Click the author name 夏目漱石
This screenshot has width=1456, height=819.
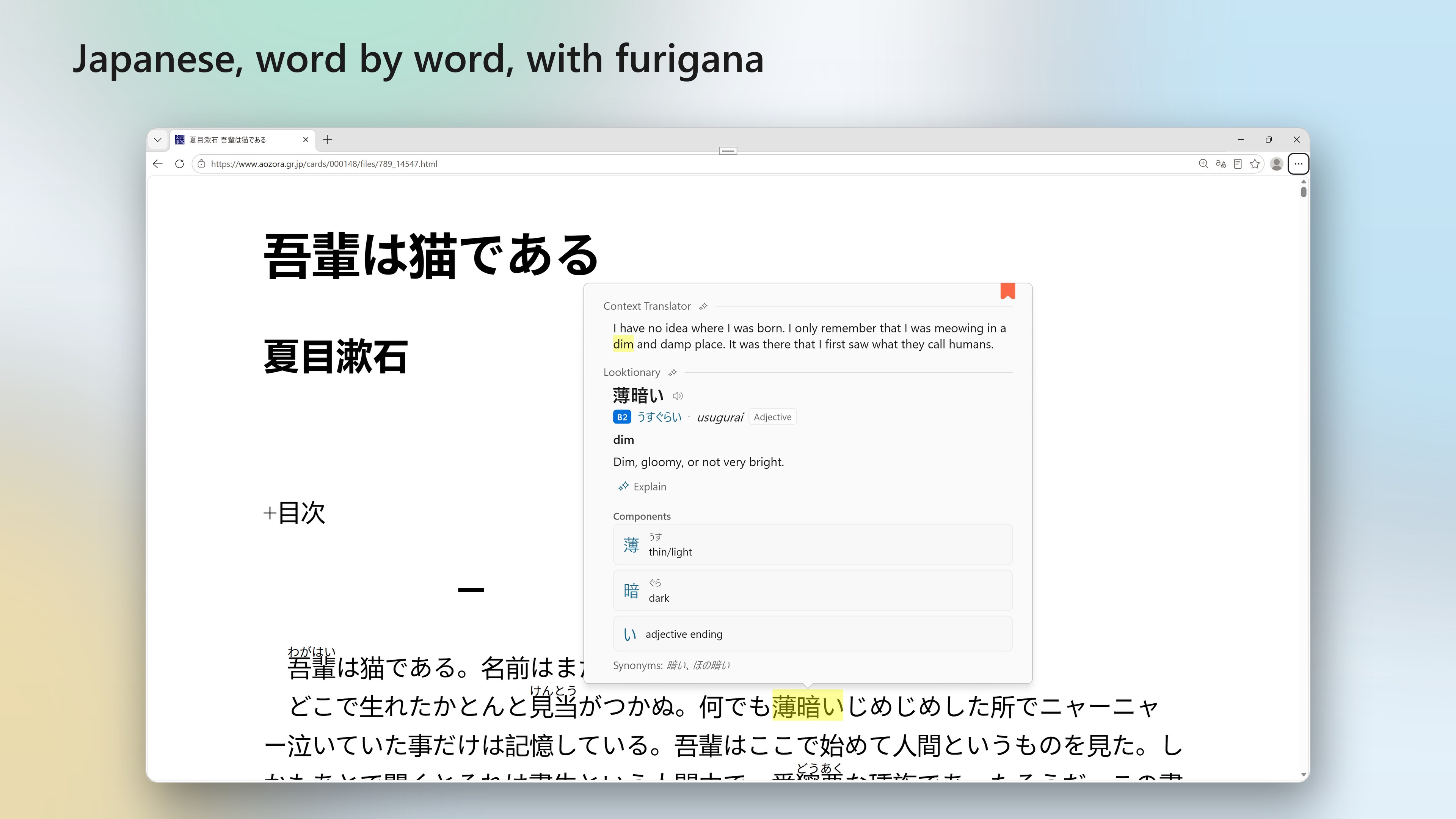click(x=336, y=357)
